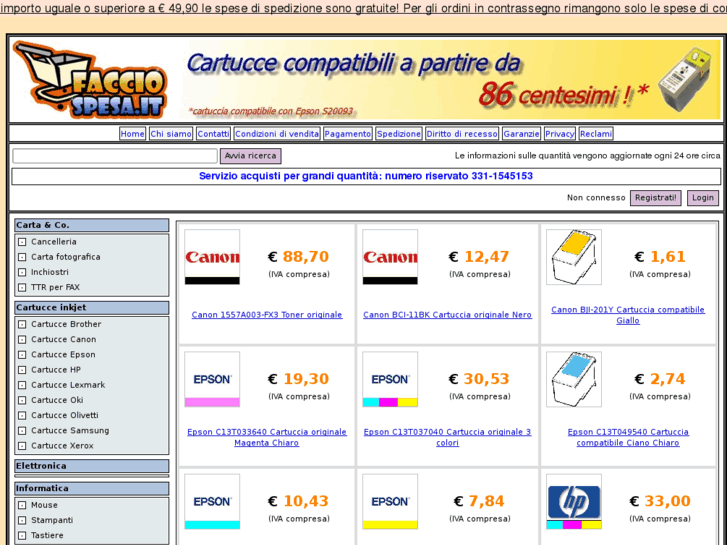Expand the Cartucce Xerox category box

(22, 446)
